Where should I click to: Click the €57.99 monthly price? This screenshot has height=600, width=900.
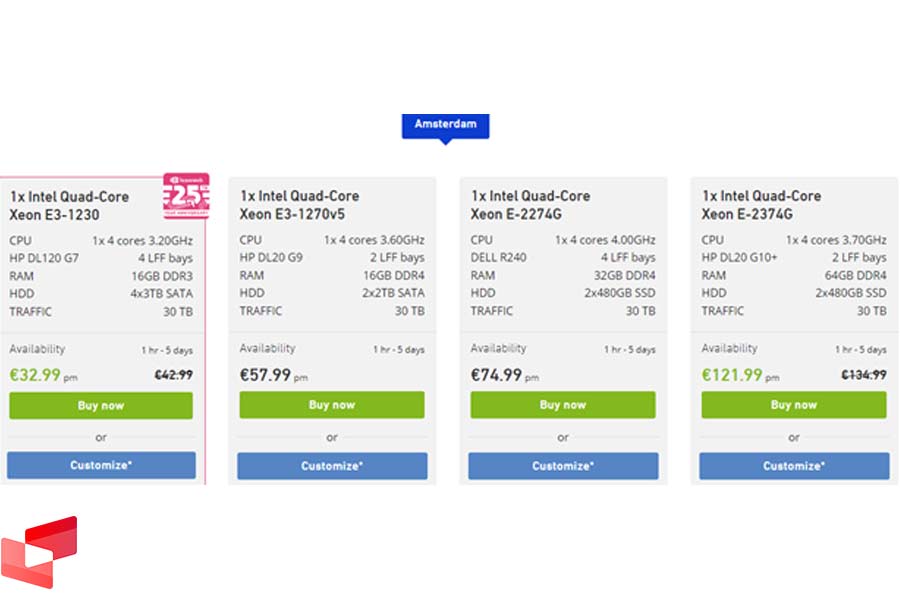tap(265, 375)
